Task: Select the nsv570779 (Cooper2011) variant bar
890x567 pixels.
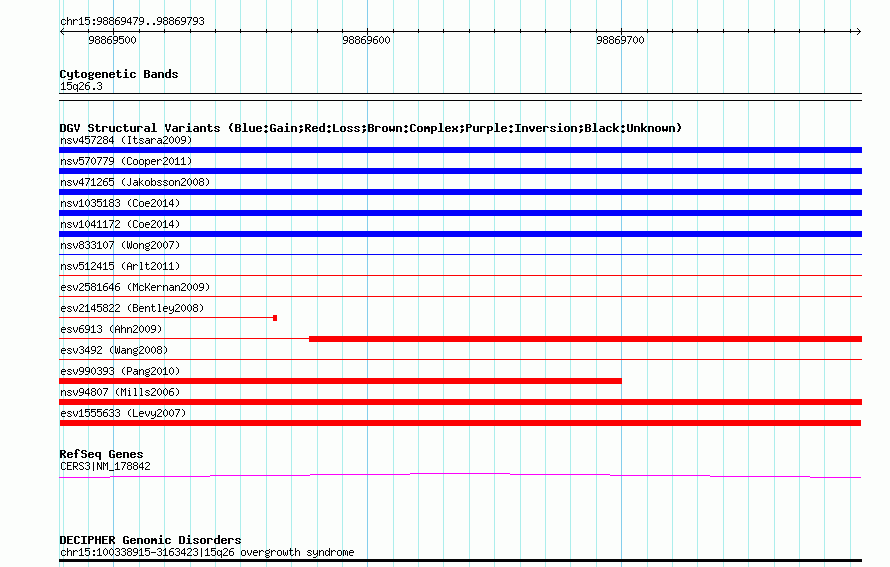Action: [x=460, y=171]
